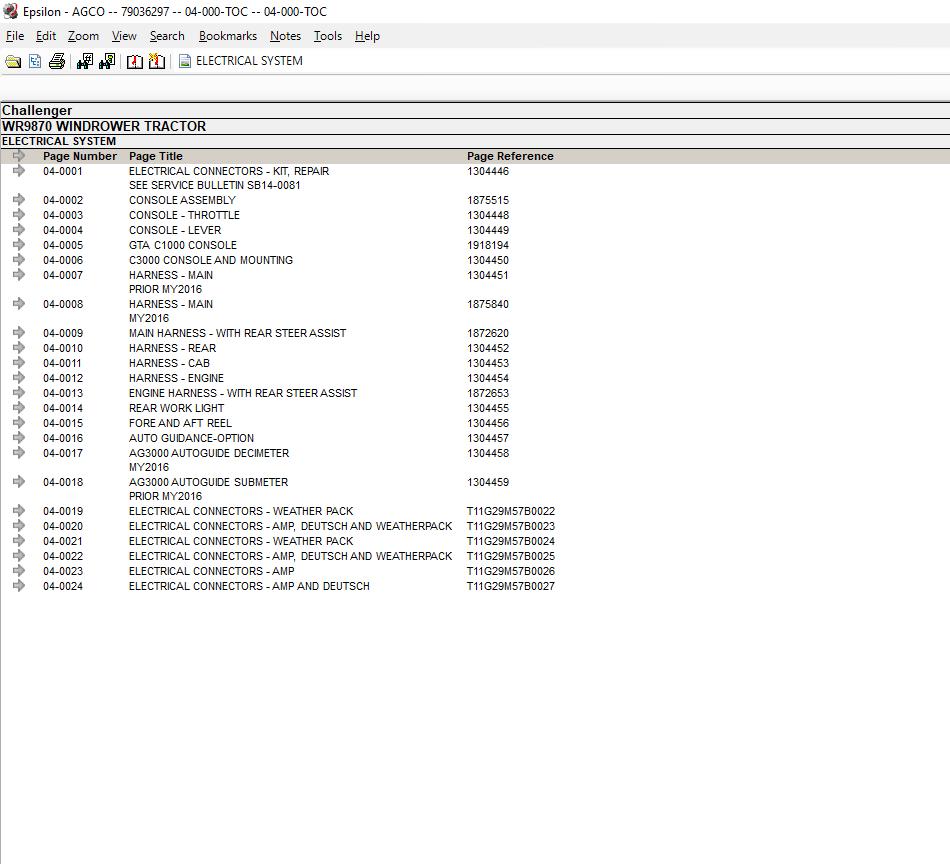
Task: Click page reference T11G29M57B0022
Action: point(511,511)
